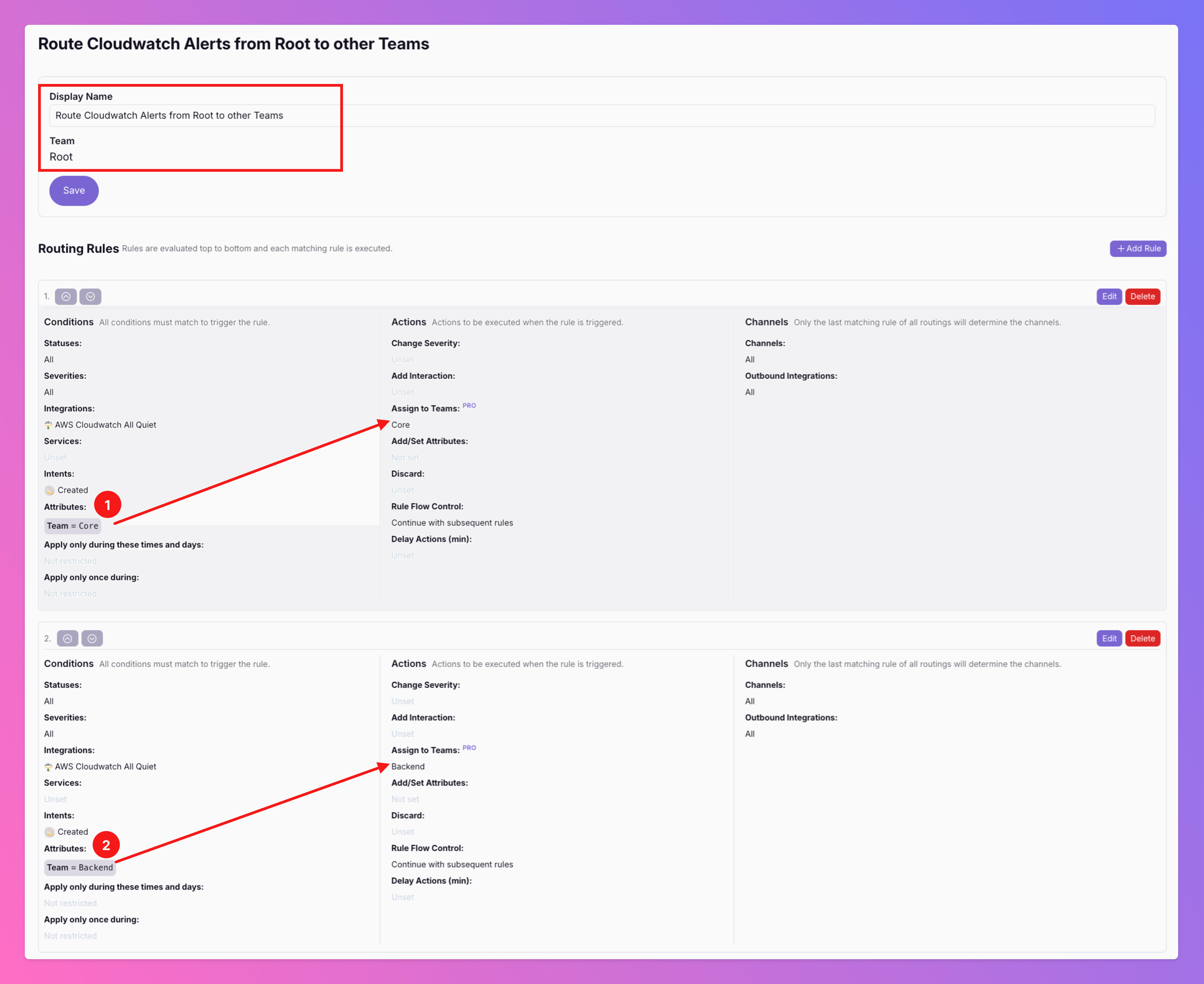1204x984 pixels.
Task: Click PRO badge beside rule 2 Assign to Teams
Action: (x=469, y=748)
